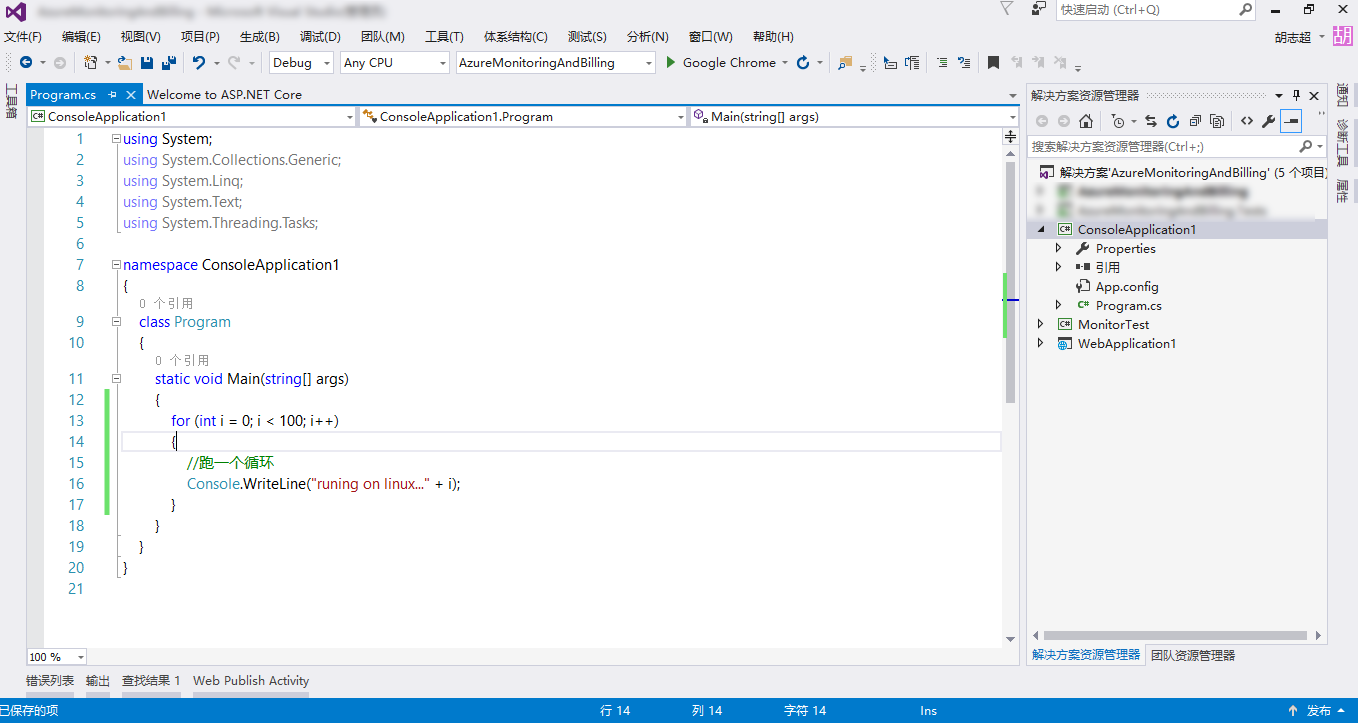Switch to 团队资源管理器 tab
The width and height of the screenshot is (1358, 723).
click(x=1192, y=655)
